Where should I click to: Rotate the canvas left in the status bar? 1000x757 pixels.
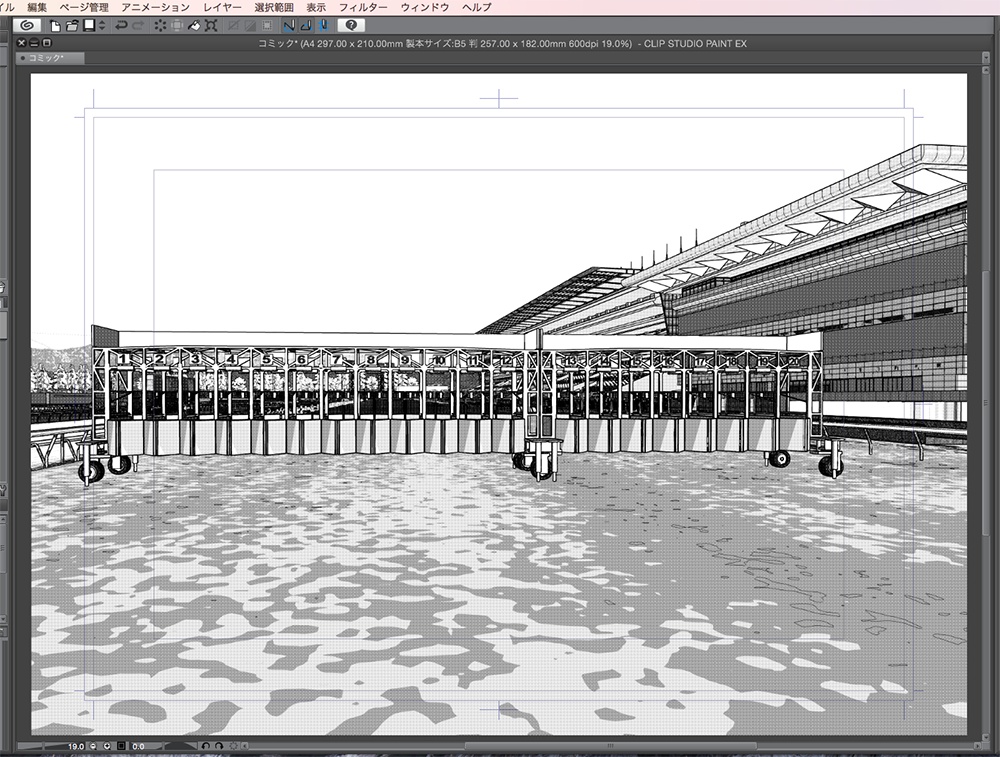[208, 745]
